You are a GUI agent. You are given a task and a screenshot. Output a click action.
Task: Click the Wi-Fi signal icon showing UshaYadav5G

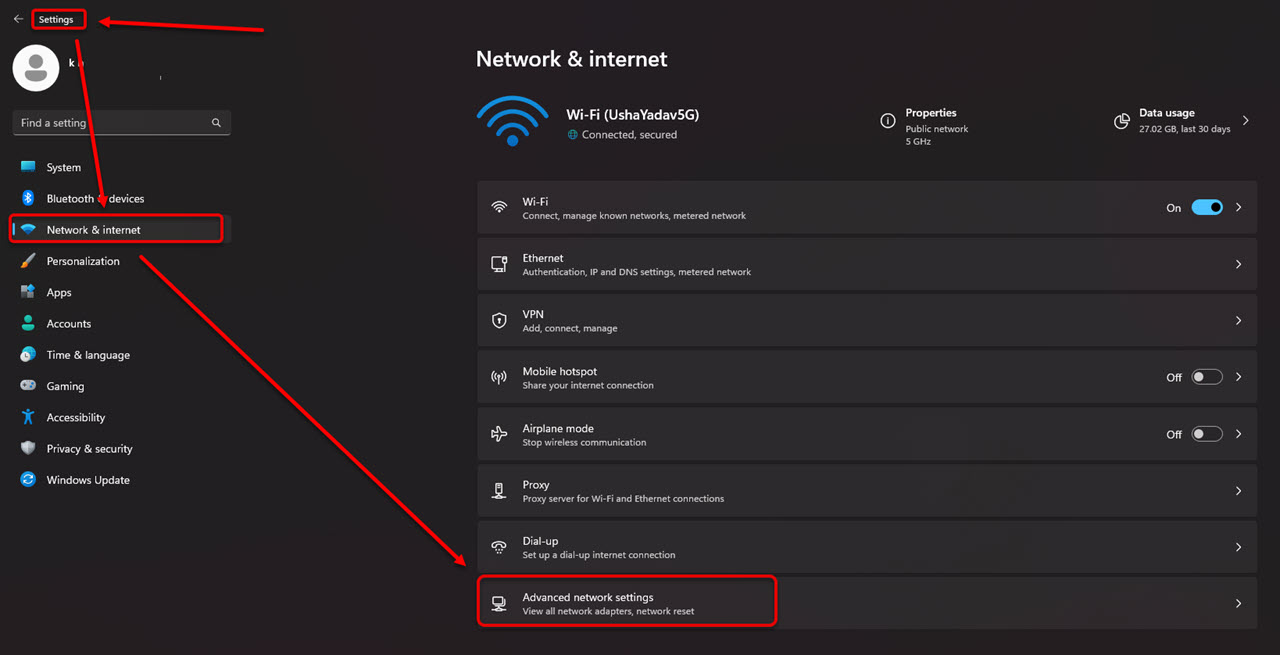(512, 121)
